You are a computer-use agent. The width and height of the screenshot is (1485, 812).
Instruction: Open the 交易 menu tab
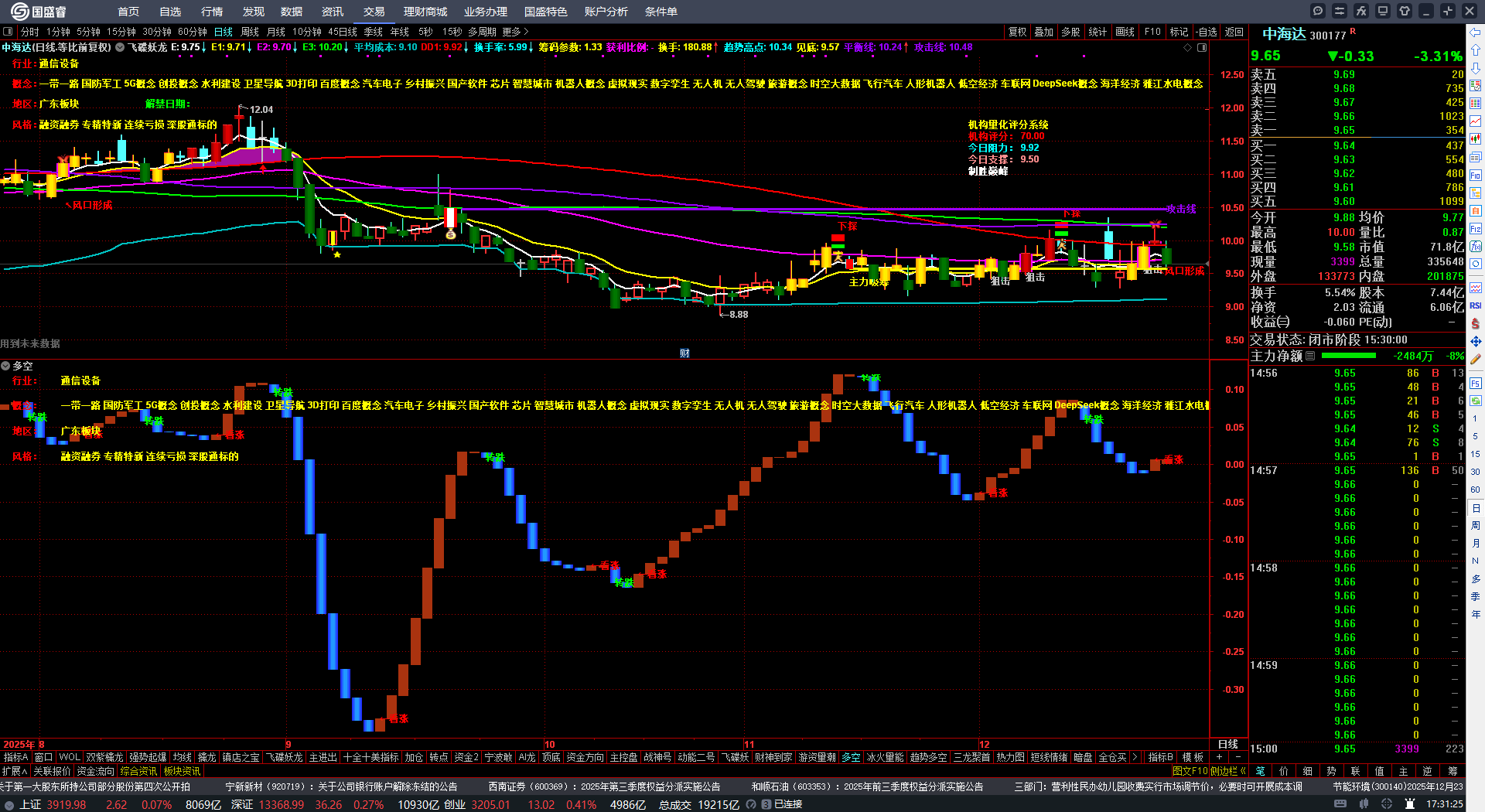[374, 12]
